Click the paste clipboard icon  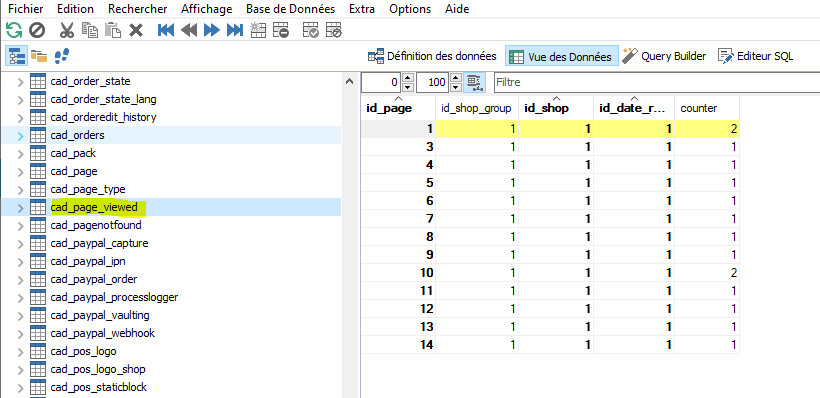tap(112, 30)
